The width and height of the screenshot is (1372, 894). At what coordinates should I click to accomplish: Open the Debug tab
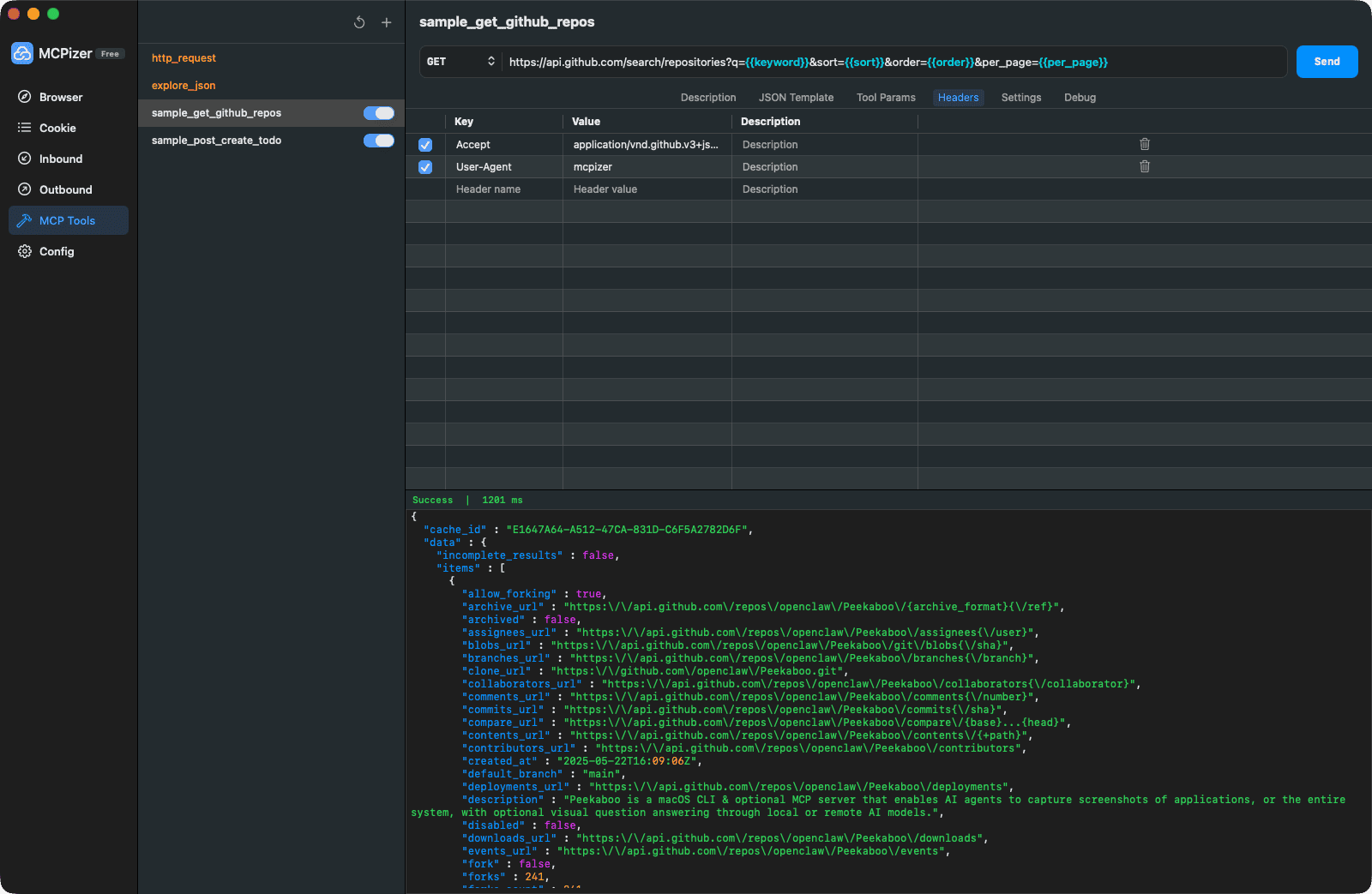point(1080,98)
